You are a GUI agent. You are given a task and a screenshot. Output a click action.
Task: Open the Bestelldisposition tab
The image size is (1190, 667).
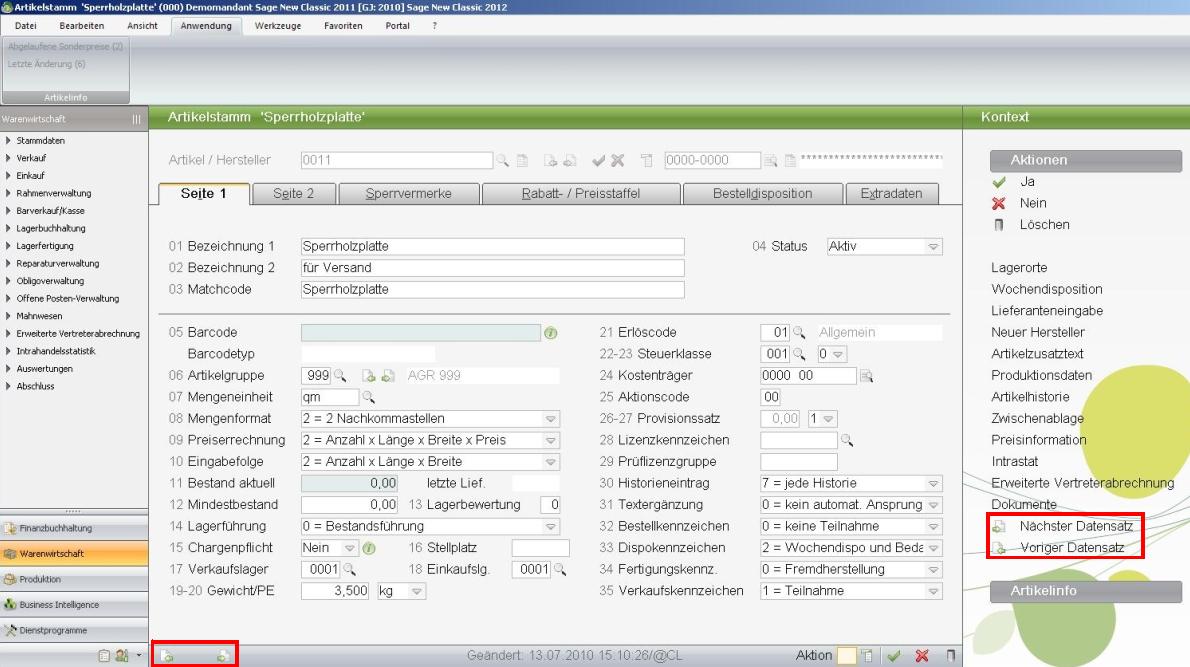tap(763, 193)
